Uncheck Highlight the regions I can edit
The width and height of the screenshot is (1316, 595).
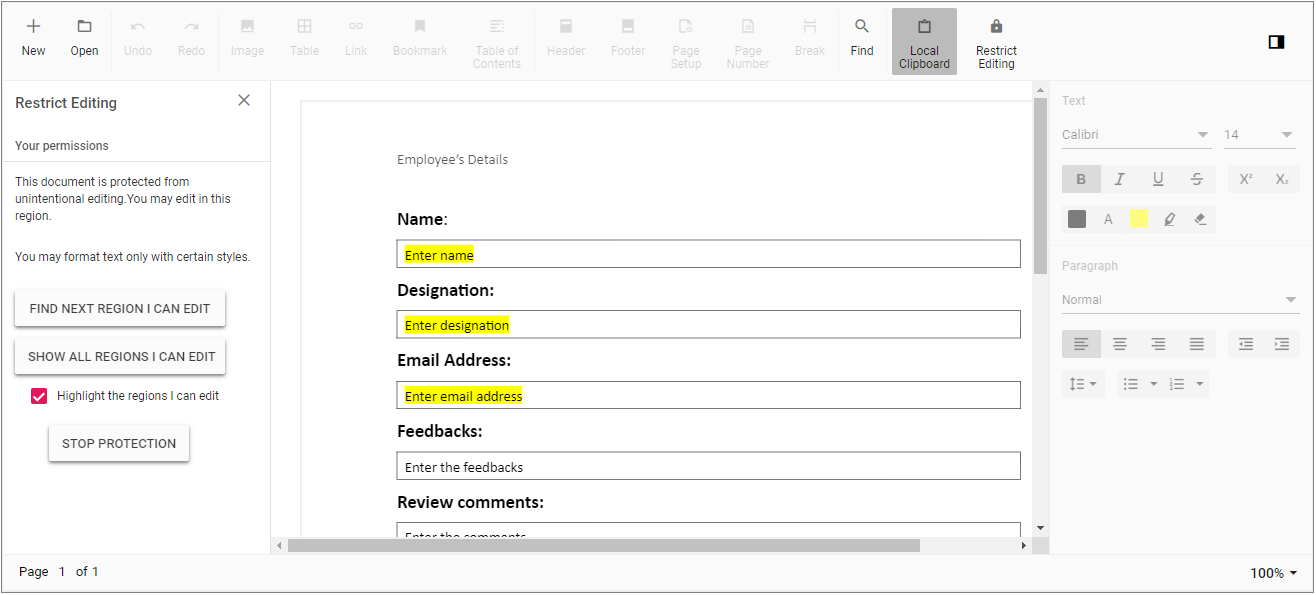point(39,396)
